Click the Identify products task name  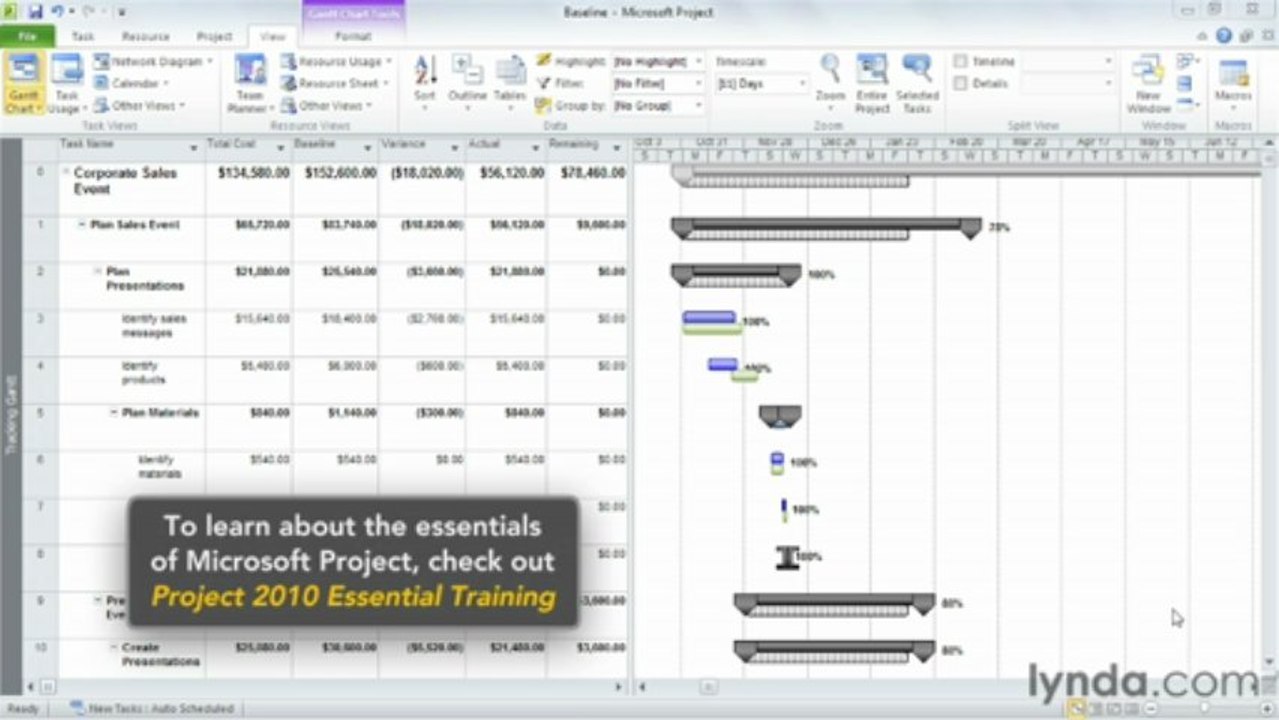click(144, 373)
